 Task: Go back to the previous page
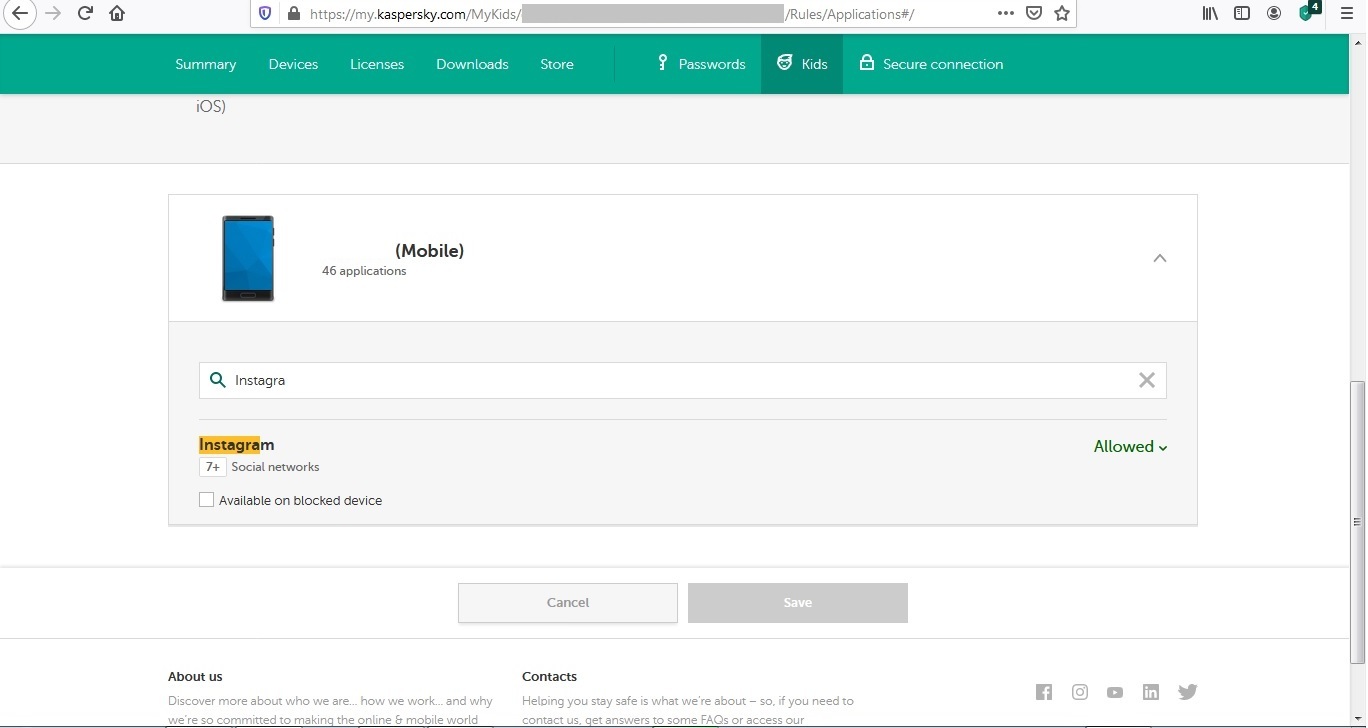point(20,14)
